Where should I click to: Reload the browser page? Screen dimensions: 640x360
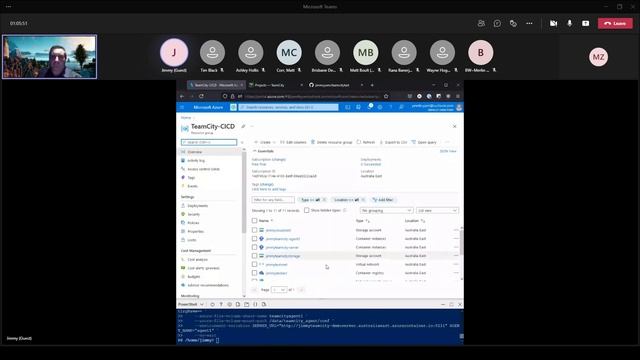[x=201, y=96]
